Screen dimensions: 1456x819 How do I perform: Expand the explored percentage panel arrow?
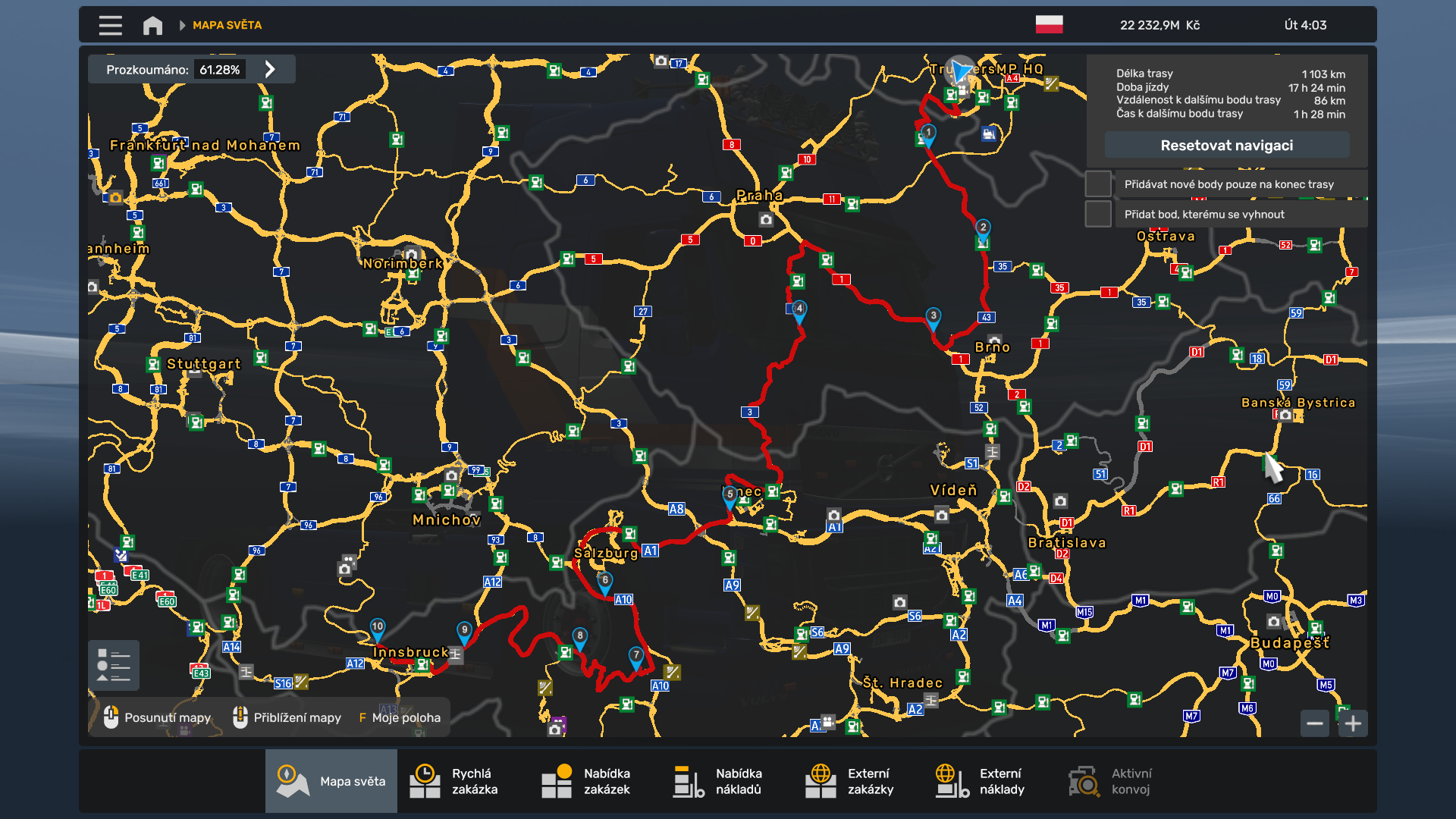point(270,70)
